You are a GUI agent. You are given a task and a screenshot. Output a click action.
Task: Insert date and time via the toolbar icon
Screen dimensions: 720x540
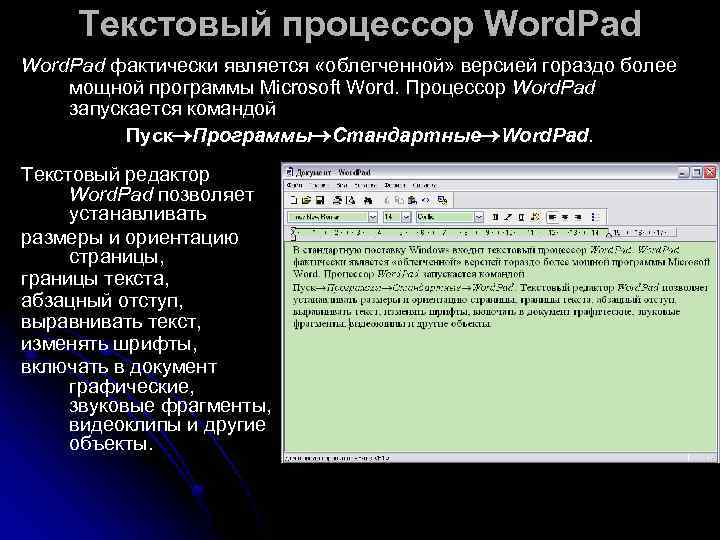point(442,200)
